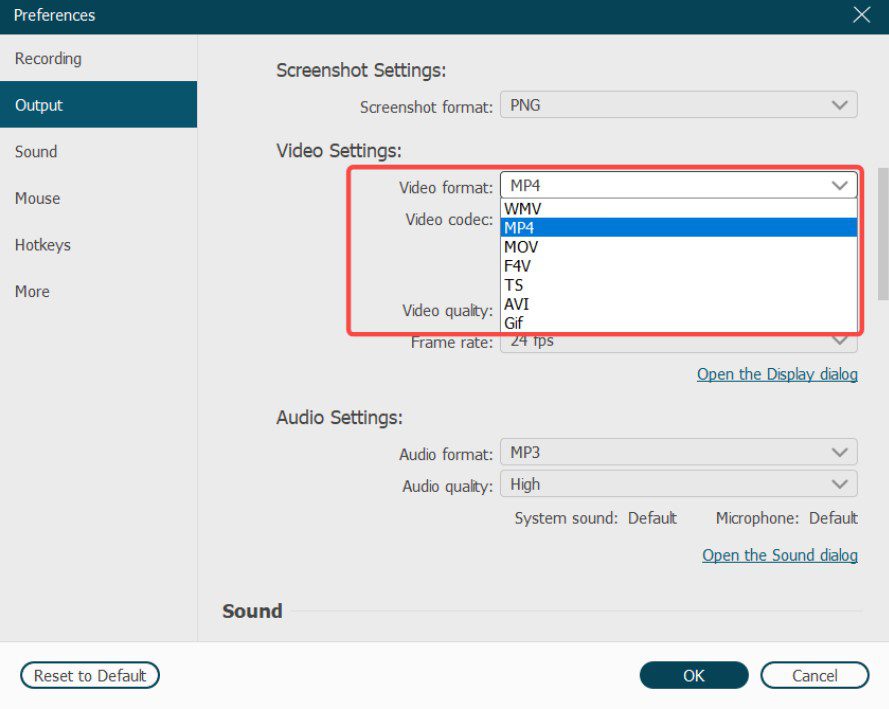The height and width of the screenshot is (709, 889).
Task: Collapse the Video format dropdown arrow
Action: click(839, 186)
